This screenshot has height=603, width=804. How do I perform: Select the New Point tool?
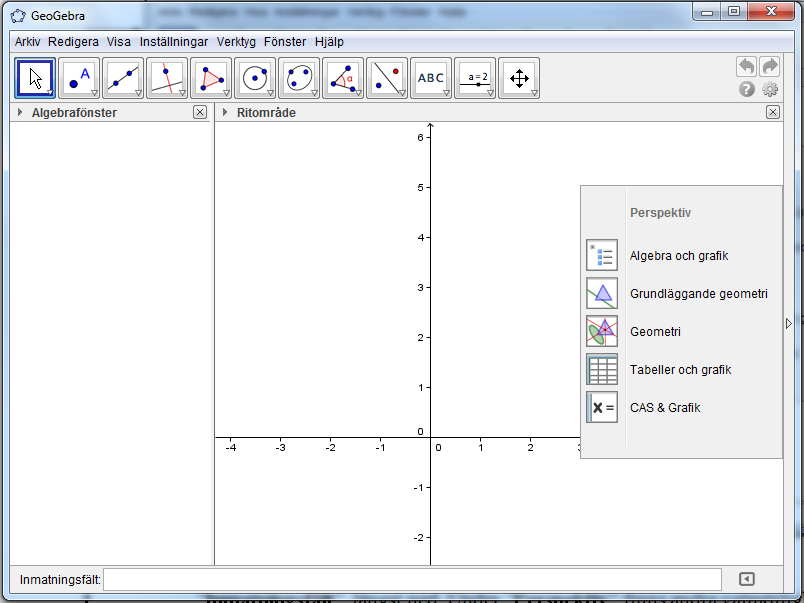[79, 78]
